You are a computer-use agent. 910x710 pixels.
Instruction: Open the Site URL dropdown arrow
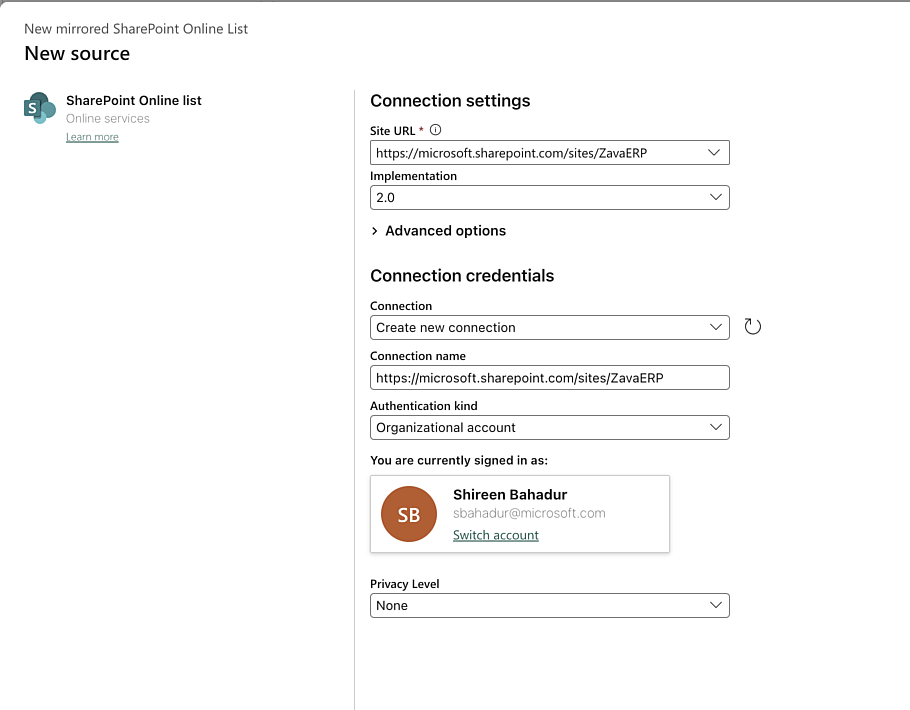point(714,153)
